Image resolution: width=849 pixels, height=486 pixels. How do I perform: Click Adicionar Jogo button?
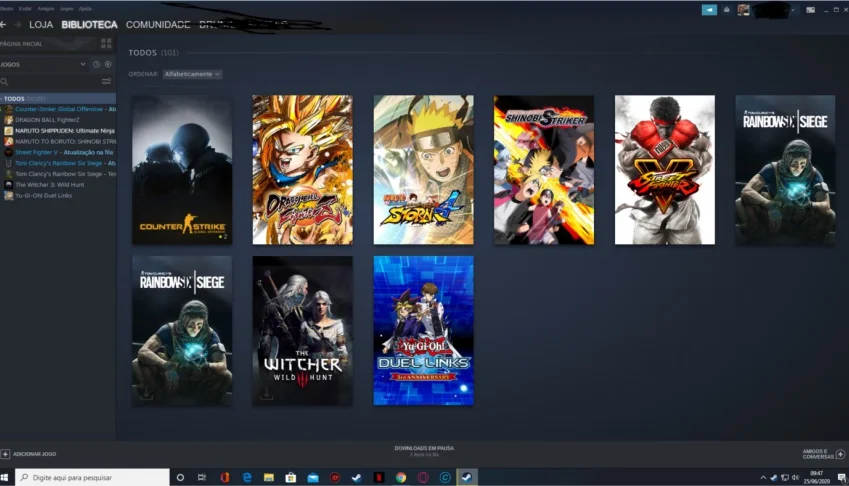tap(29, 454)
